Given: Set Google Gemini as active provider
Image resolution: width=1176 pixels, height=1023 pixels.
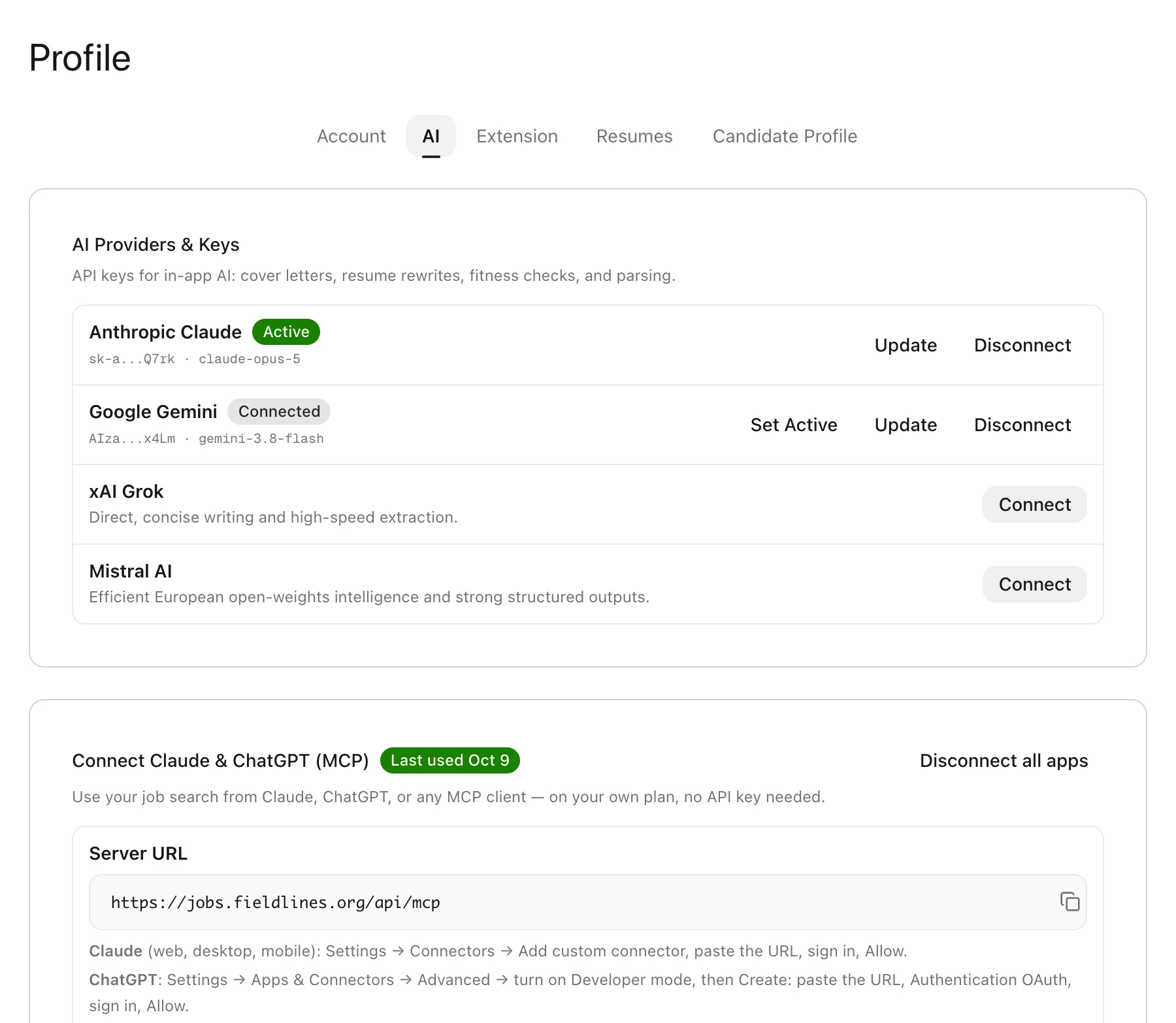Looking at the screenshot, I should click(x=794, y=425).
